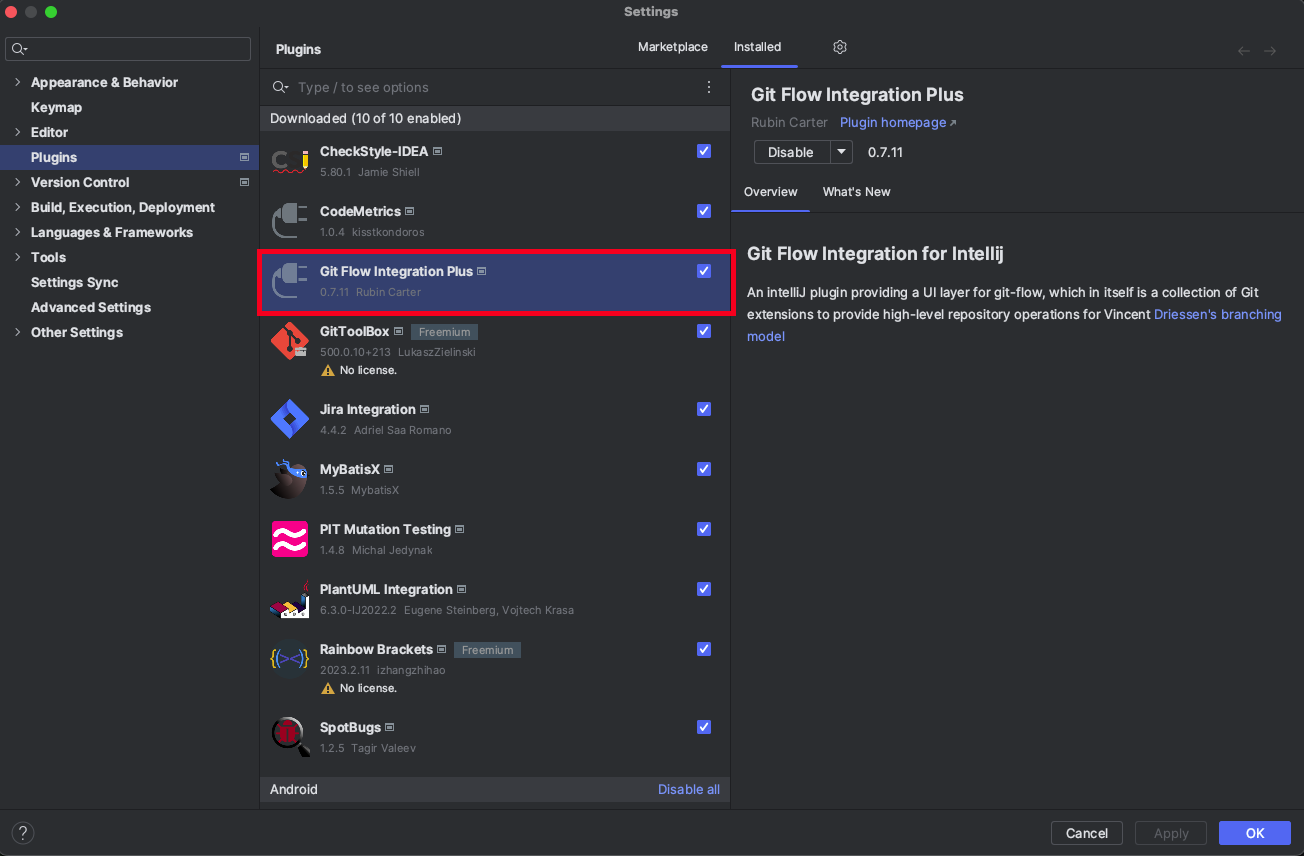Uncheck the SpotBugs plugin checkbox
This screenshot has height=856, width=1304.
(704, 727)
